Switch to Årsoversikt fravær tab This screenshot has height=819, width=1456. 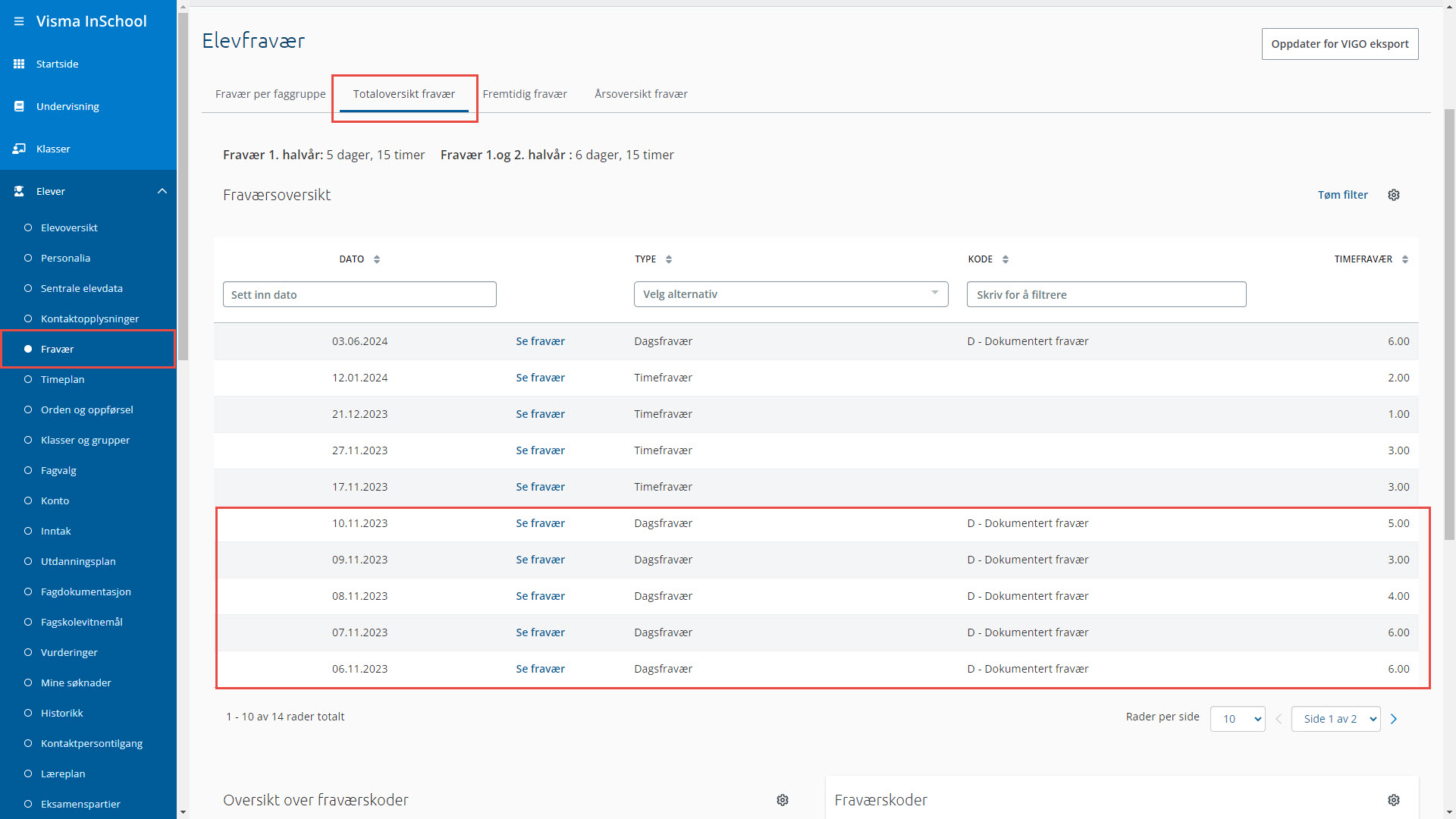641,94
